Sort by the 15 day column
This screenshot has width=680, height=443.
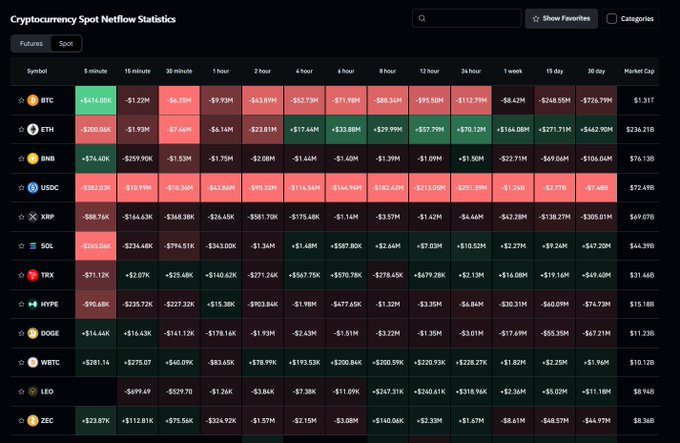click(x=555, y=71)
